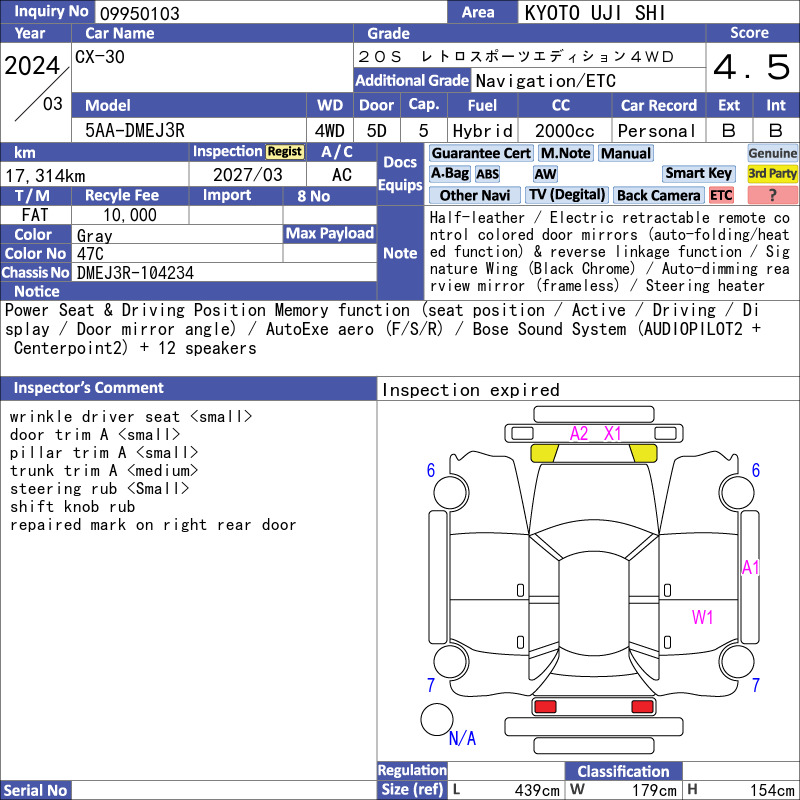Click the Back Camera badge
The image size is (800, 800).
658,195
